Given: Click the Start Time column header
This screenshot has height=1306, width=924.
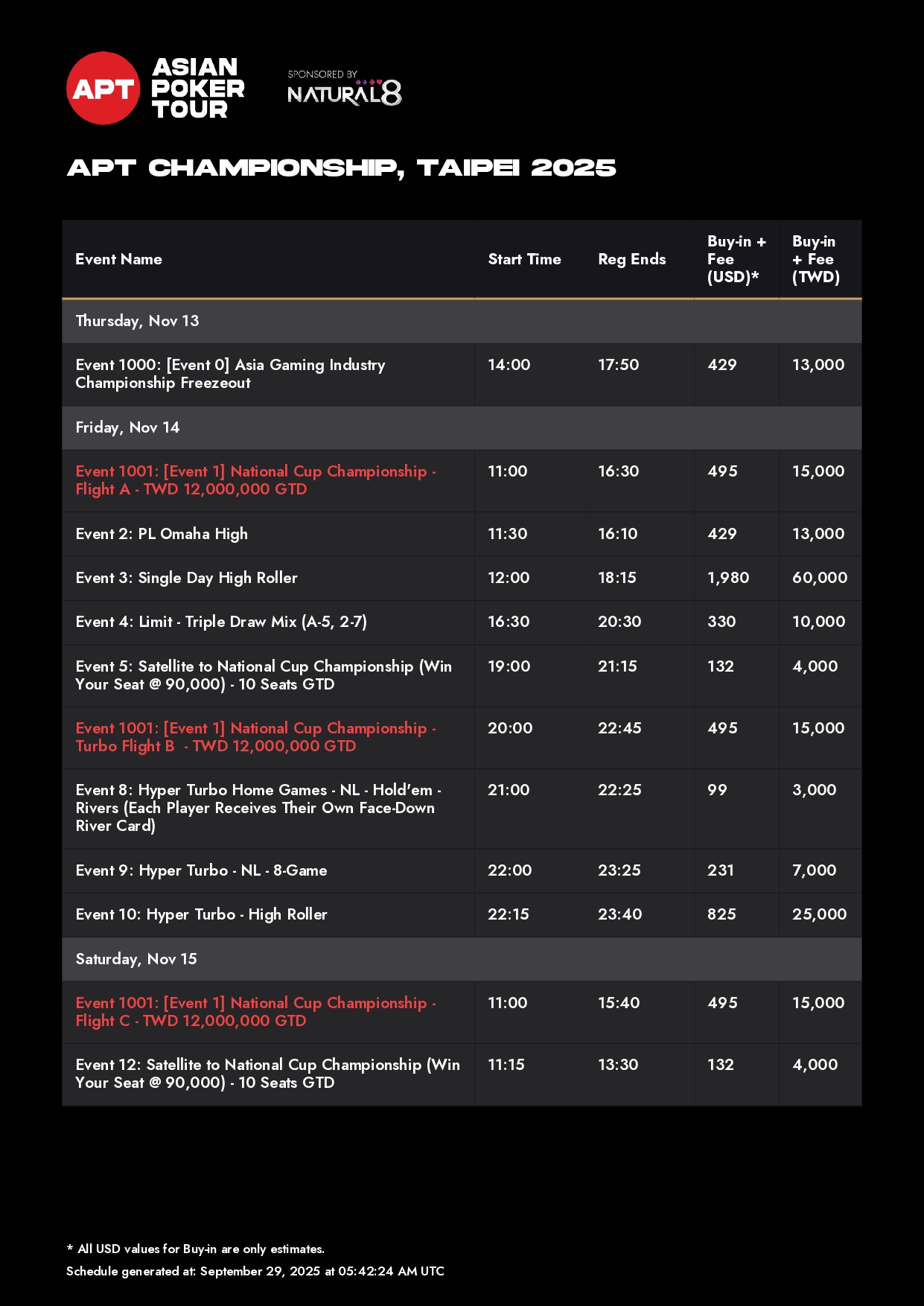Looking at the screenshot, I should 524,259.
